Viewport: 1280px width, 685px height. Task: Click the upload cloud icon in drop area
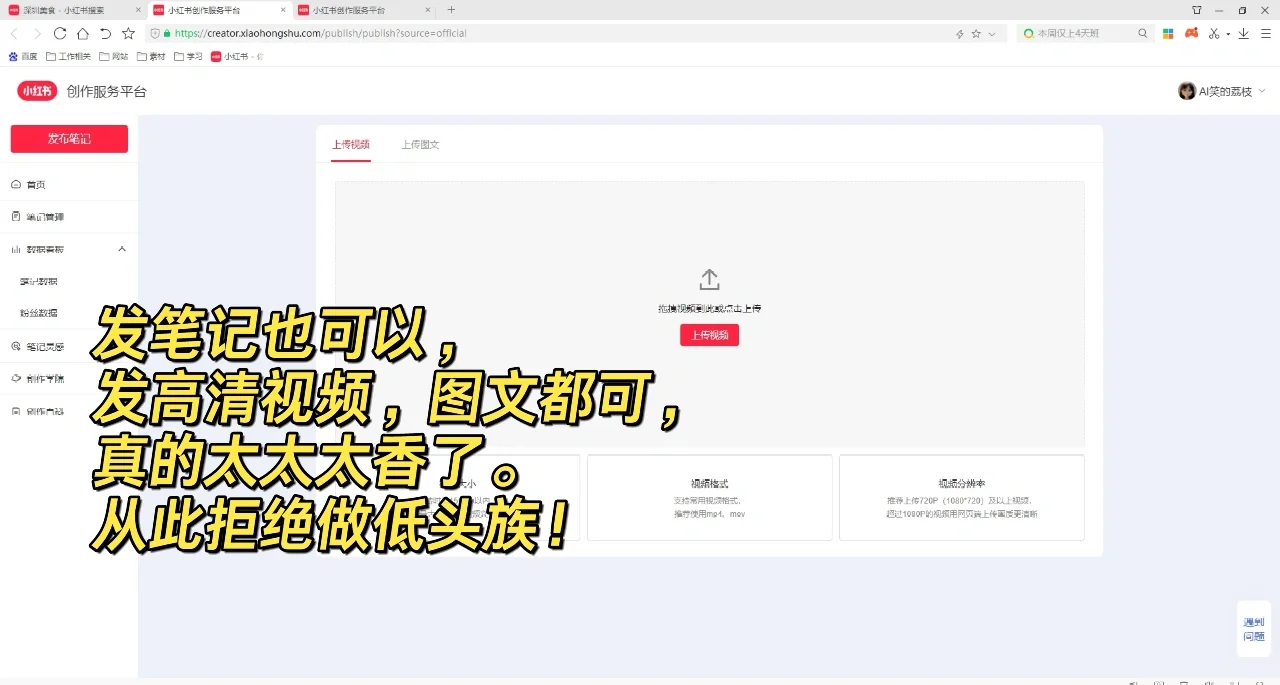coord(709,280)
